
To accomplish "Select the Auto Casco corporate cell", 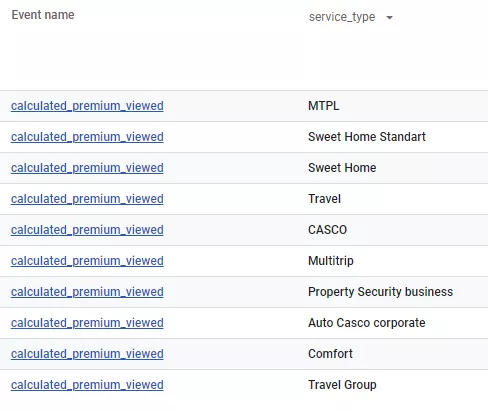I will 367,323.
